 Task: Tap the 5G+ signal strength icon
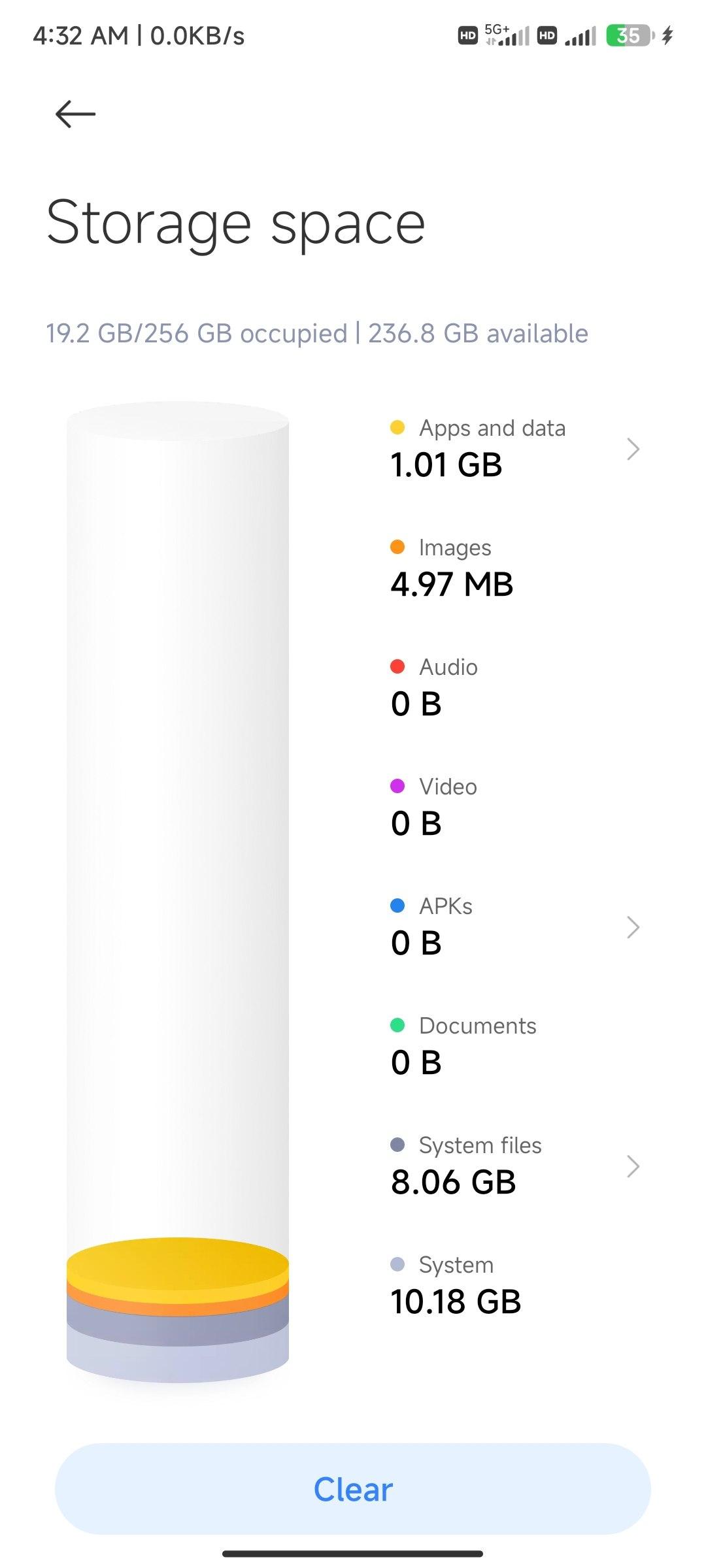(x=507, y=35)
